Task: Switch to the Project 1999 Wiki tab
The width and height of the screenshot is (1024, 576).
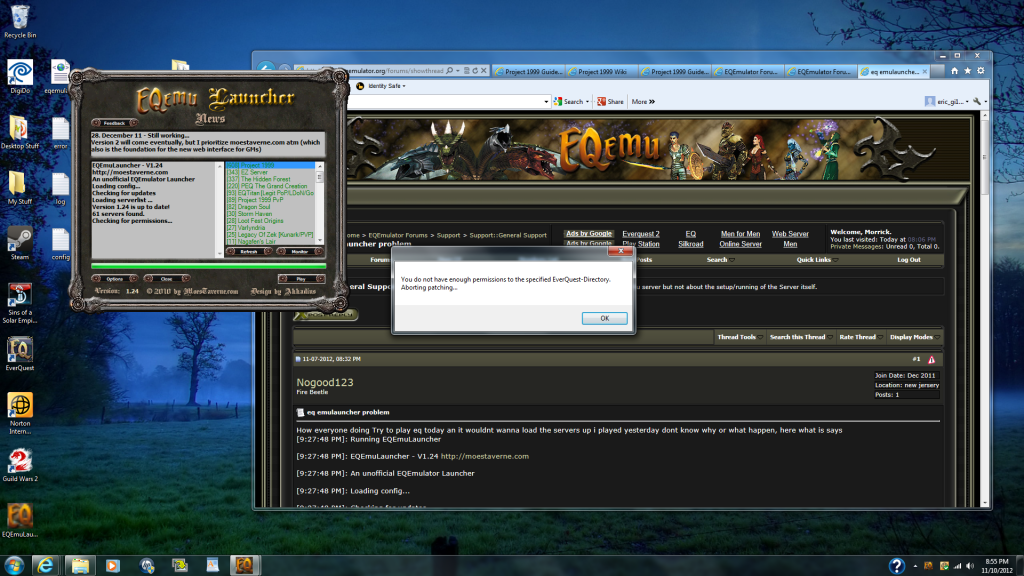Action: tap(601, 72)
